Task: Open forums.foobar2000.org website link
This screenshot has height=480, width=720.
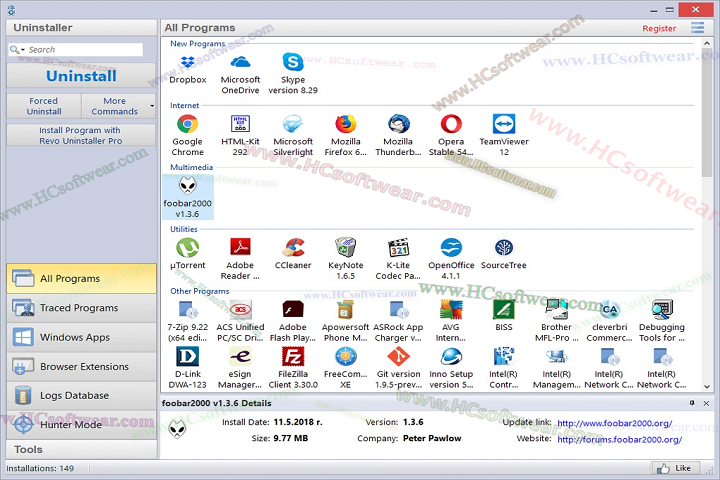Action: [619, 440]
